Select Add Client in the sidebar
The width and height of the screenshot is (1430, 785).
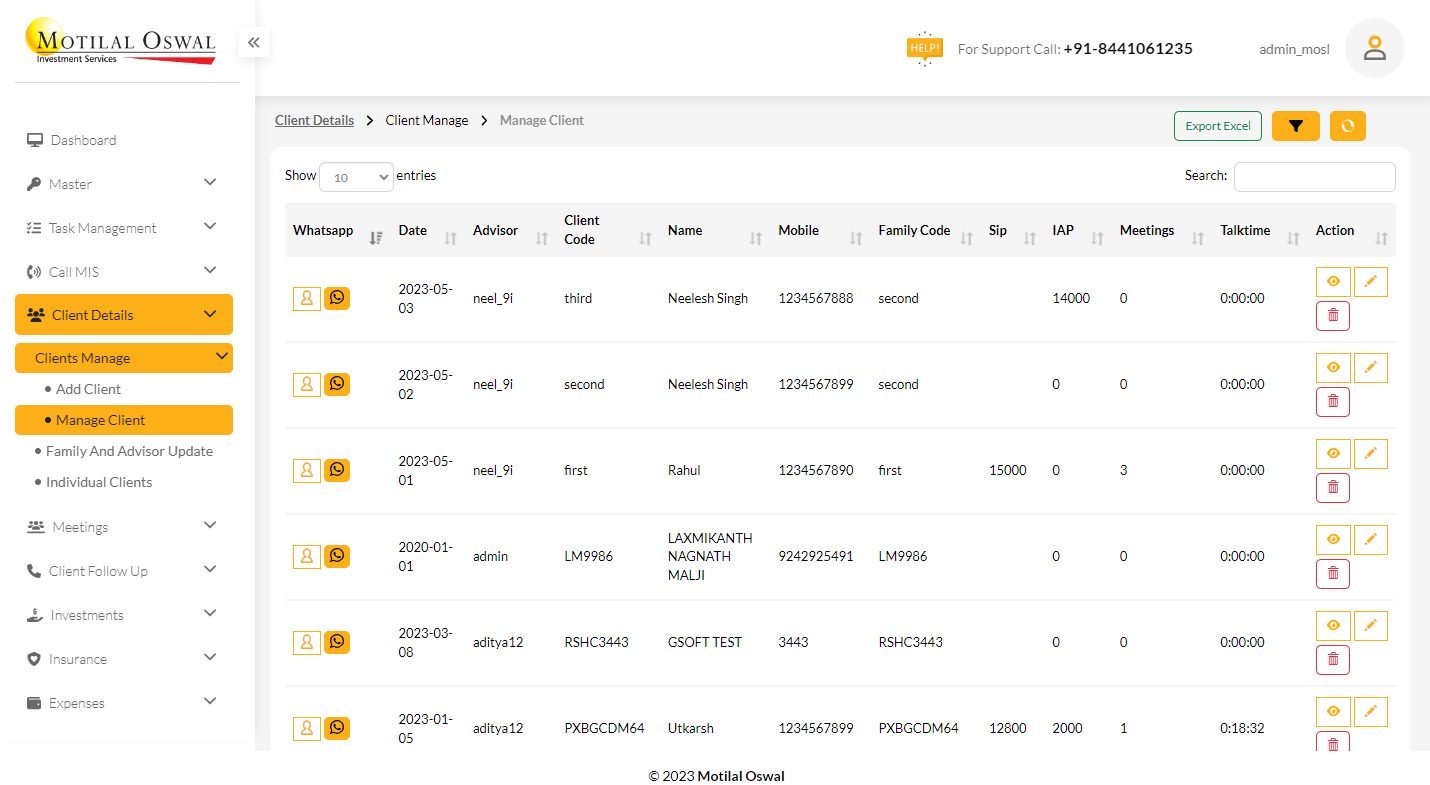pos(88,389)
